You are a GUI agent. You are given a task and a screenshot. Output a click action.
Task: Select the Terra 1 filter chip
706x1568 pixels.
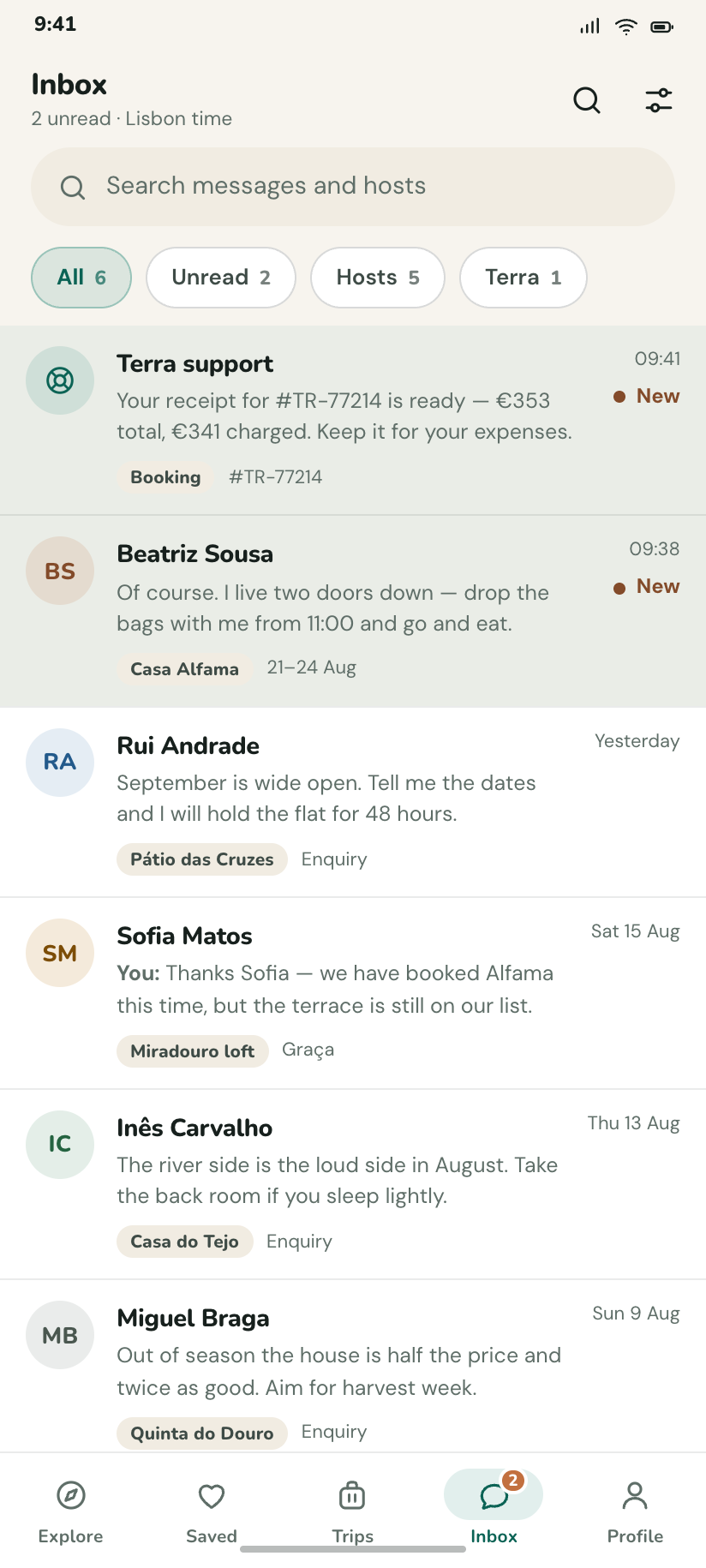pyautogui.click(x=524, y=278)
